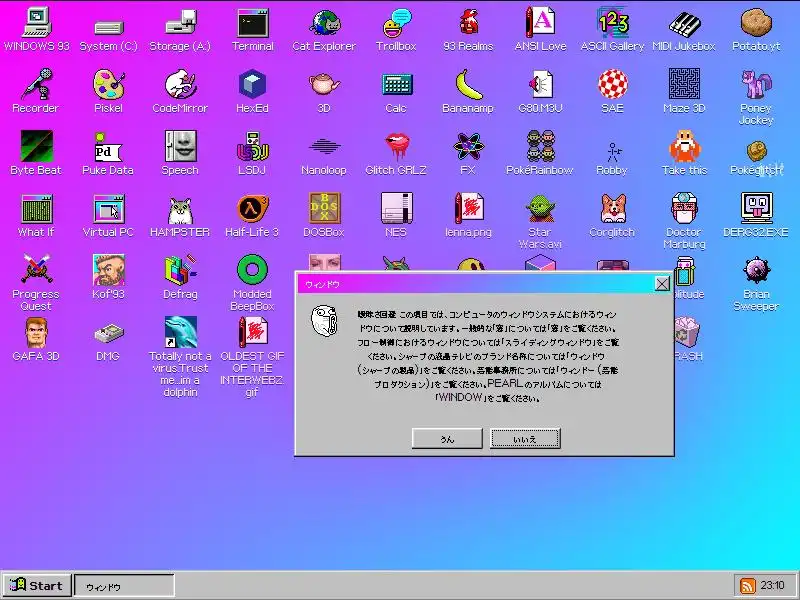Open the ASCII Gallery icon
Viewport: 800px width, 600px height.
[x=612, y=22]
